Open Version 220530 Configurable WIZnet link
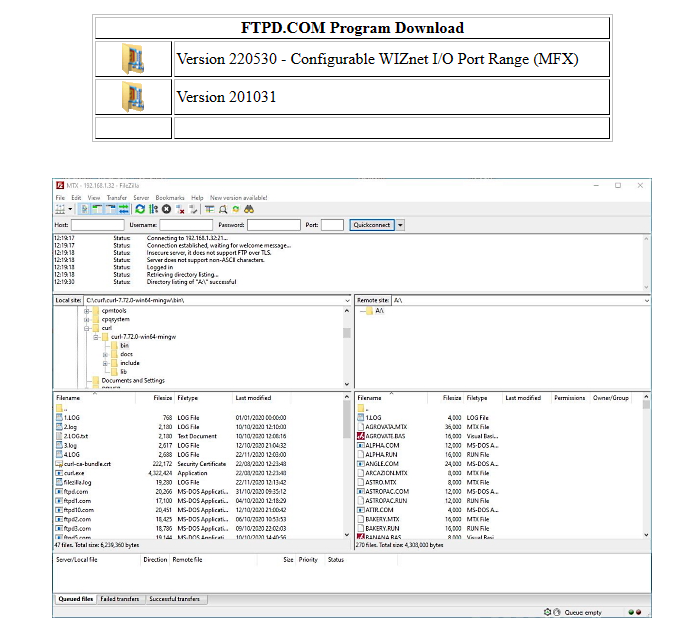Image resolution: width=697 pixels, height=627 pixels. tap(377, 59)
